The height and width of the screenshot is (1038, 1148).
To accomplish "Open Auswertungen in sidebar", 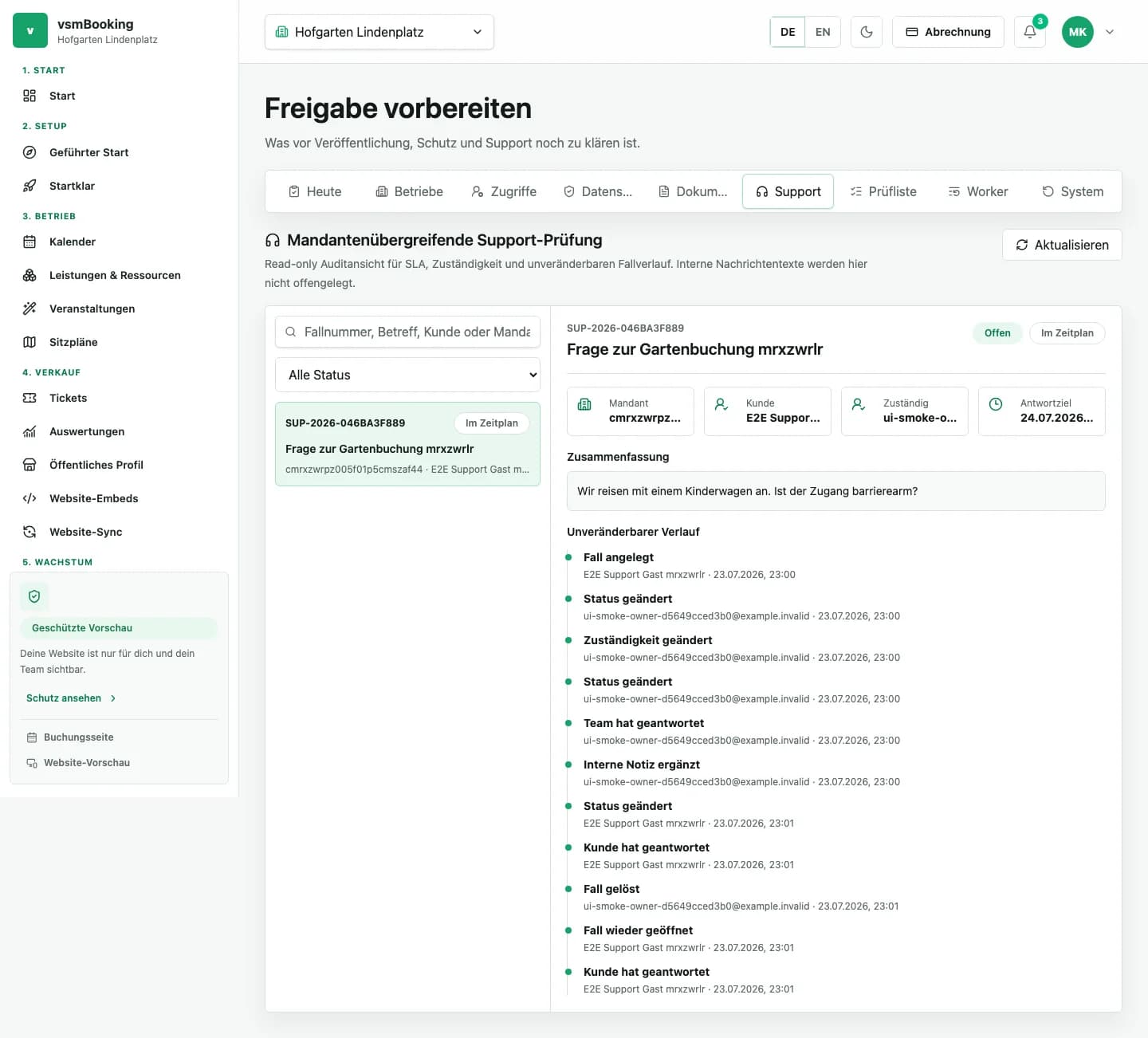I will tap(119, 431).
